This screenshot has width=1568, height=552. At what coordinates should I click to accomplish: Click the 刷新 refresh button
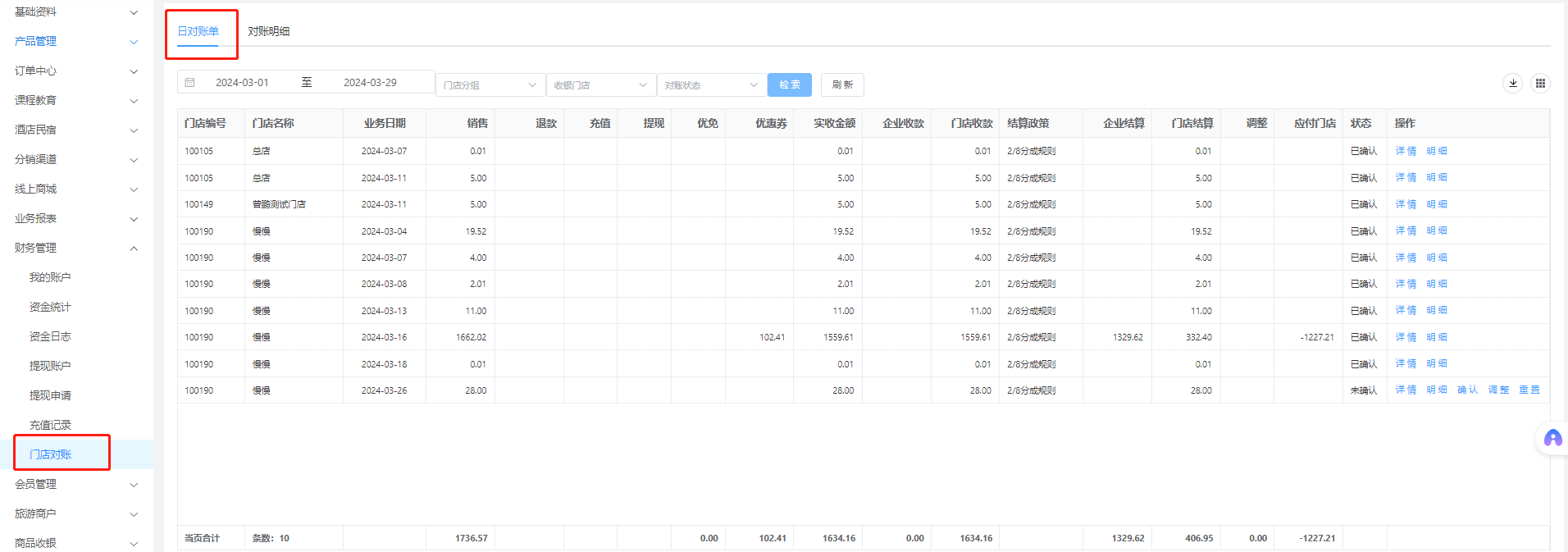[842, 84]
